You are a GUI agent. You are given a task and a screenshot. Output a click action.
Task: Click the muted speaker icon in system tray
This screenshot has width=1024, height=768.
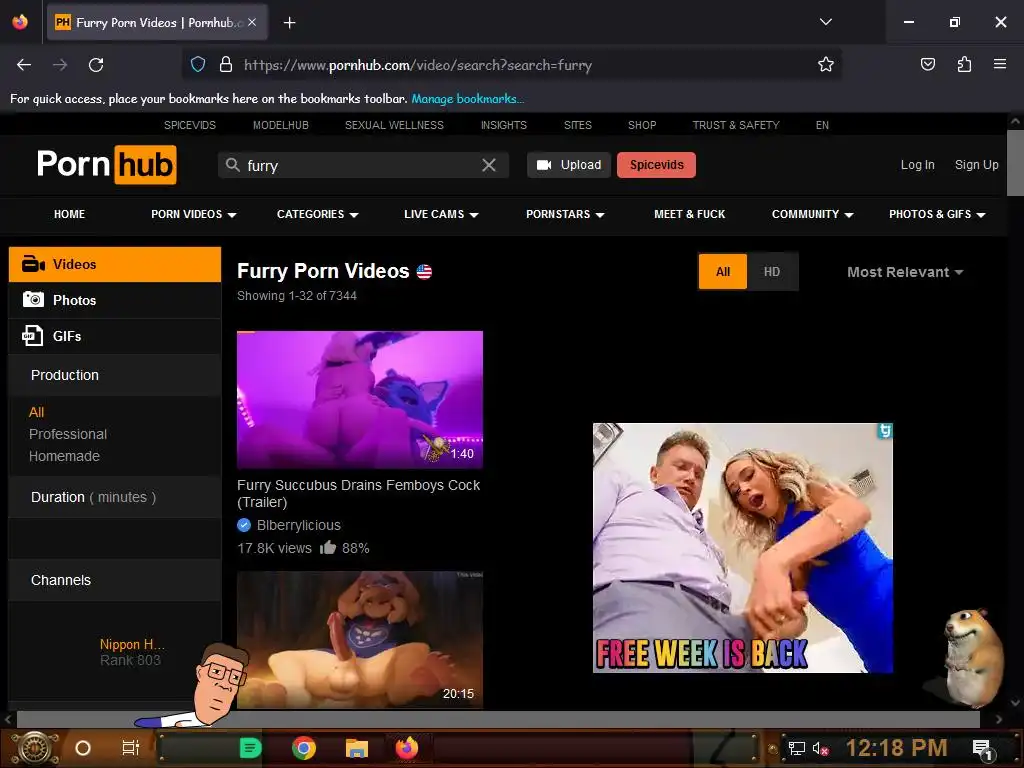pos(820,748)
